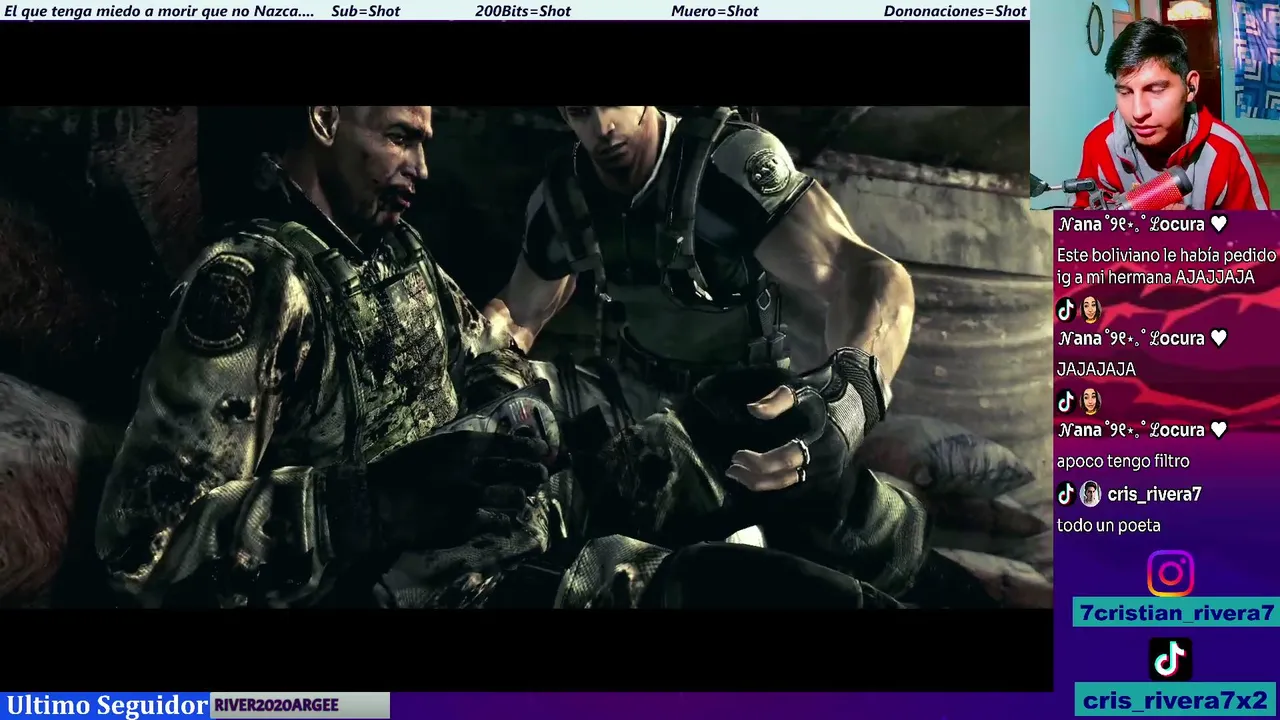Screen dimensions: 1280x720
Task: Select the 'Dononaciones=Shot' banner text
Action: pyautogui.click(x=955, y=11)
